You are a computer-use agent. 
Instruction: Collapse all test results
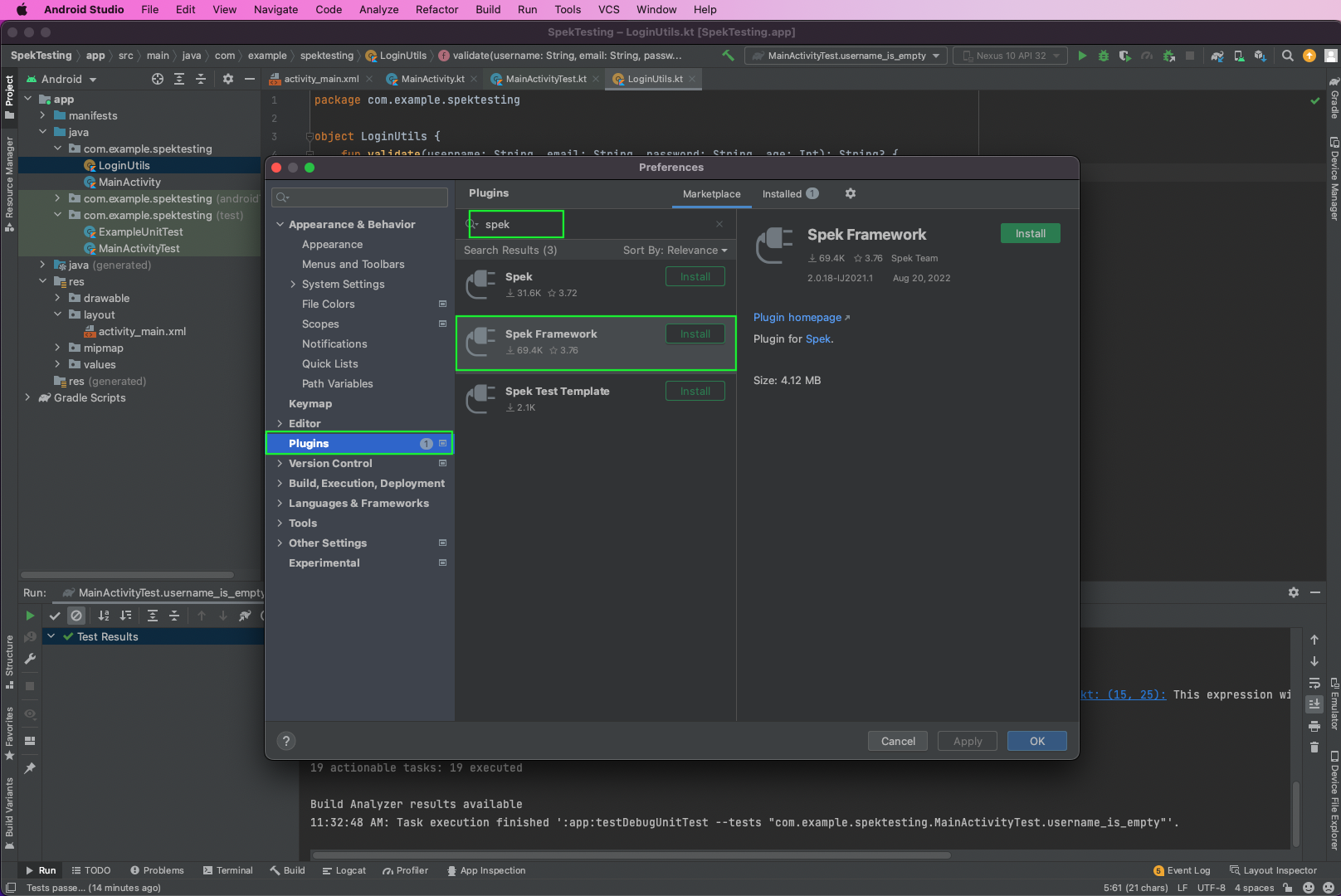(x=174, y=616)
